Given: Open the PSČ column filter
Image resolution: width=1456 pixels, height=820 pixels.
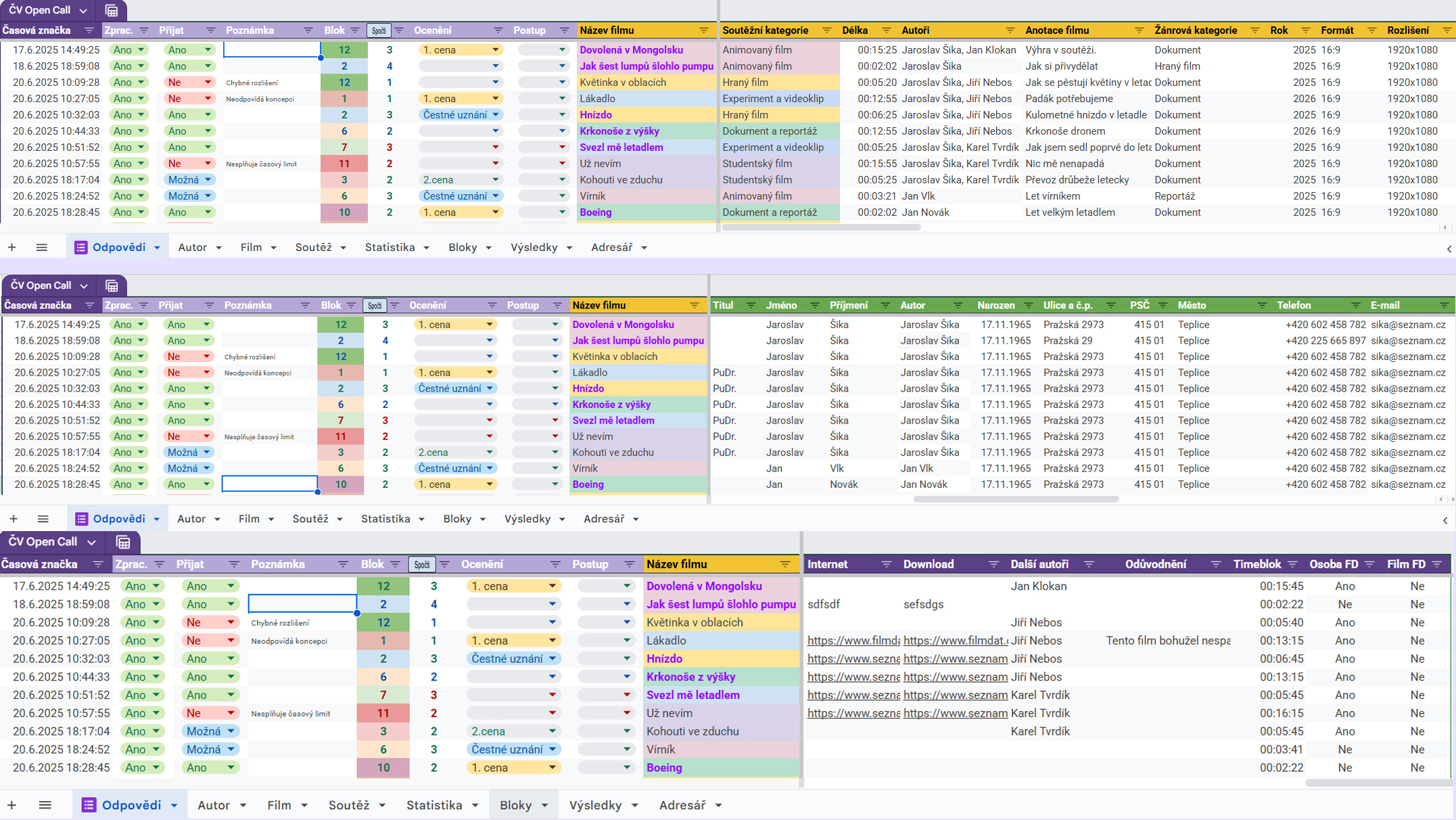Looking at the screenshot, I should 1163,306.
